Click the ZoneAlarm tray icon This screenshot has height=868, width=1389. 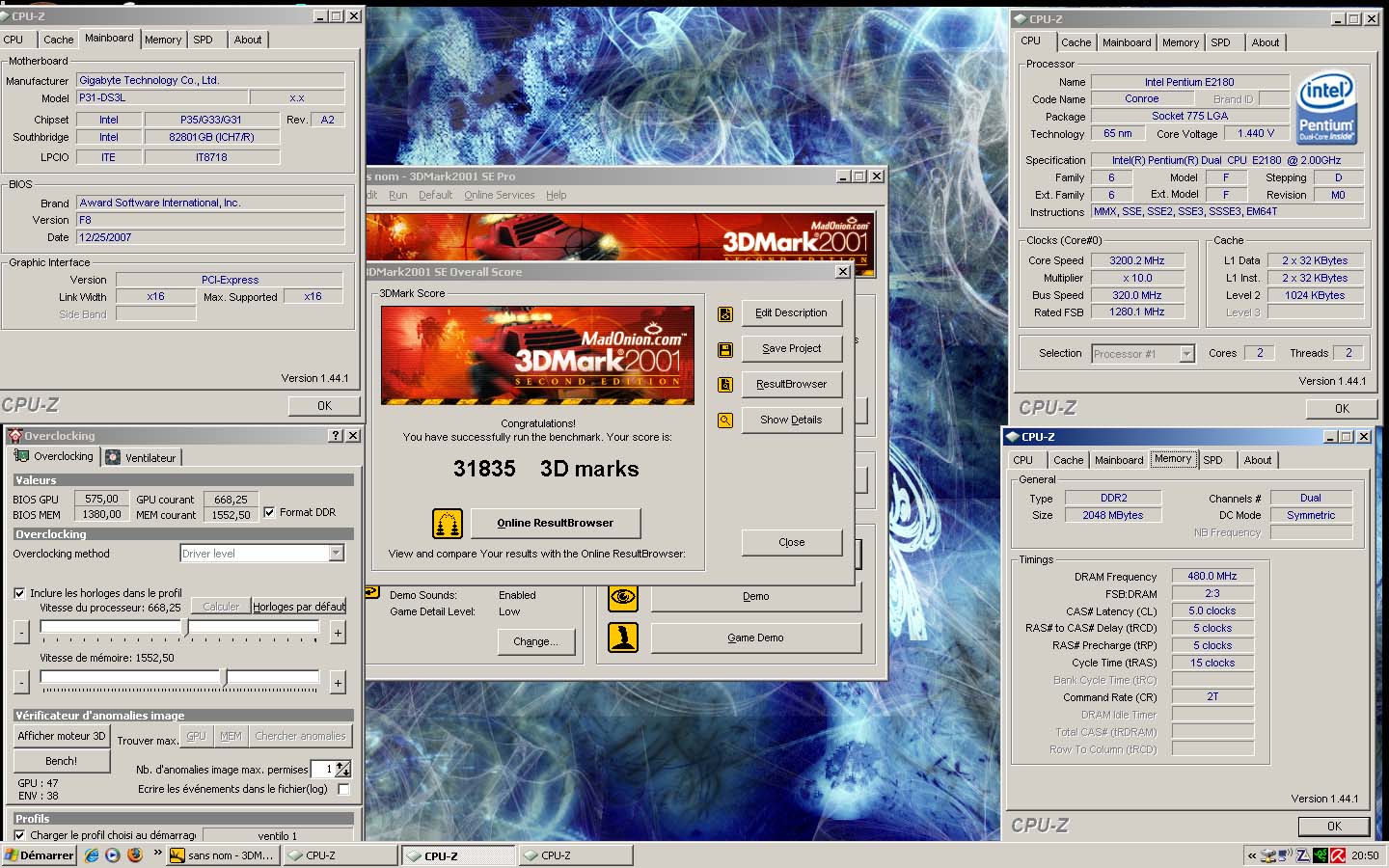pyautogui.click(x=1303, y=855)
